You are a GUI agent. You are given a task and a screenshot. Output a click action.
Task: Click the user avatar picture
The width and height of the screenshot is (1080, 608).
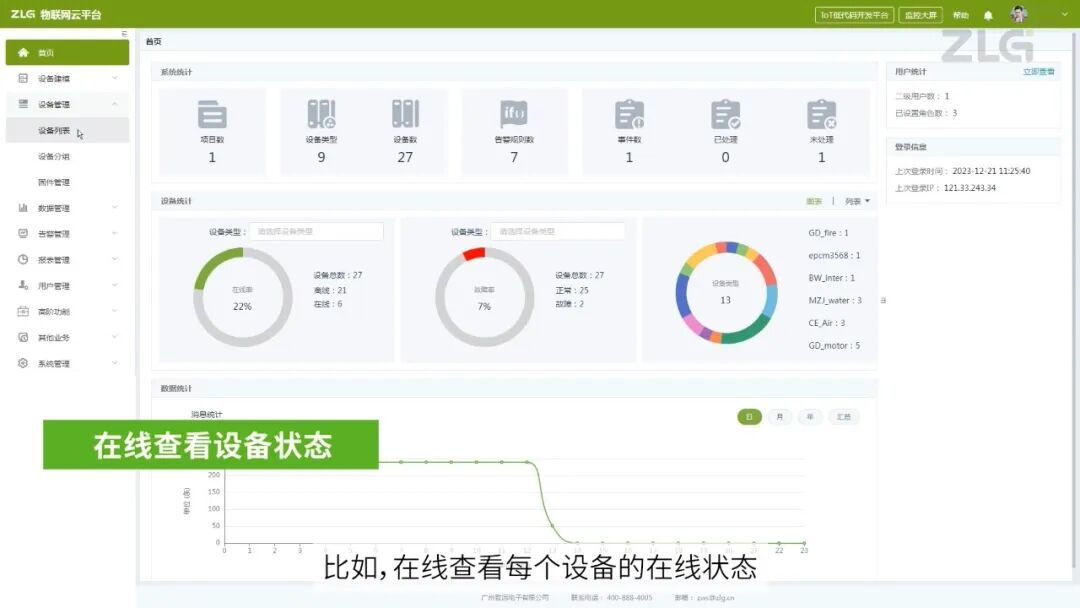1019,14
